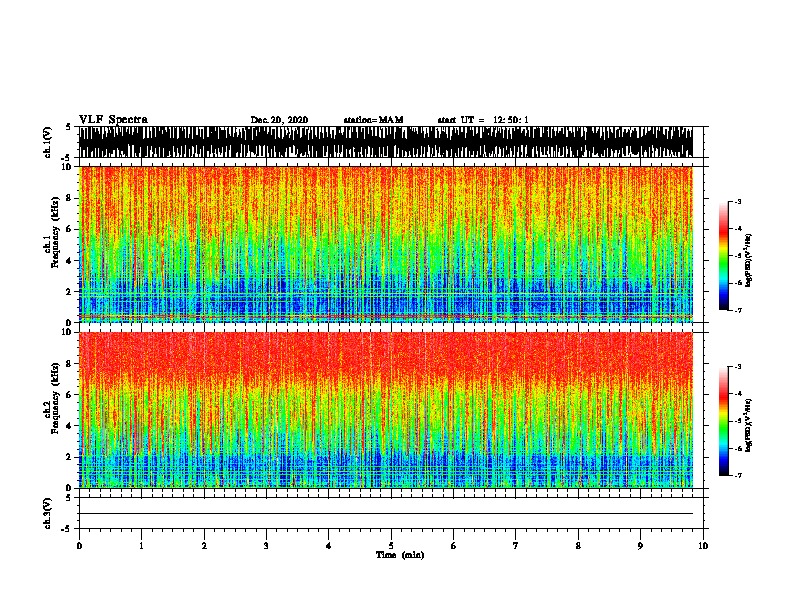Click time axis tick label "7"
792x612 pixels.
click(x=516, y=546)
